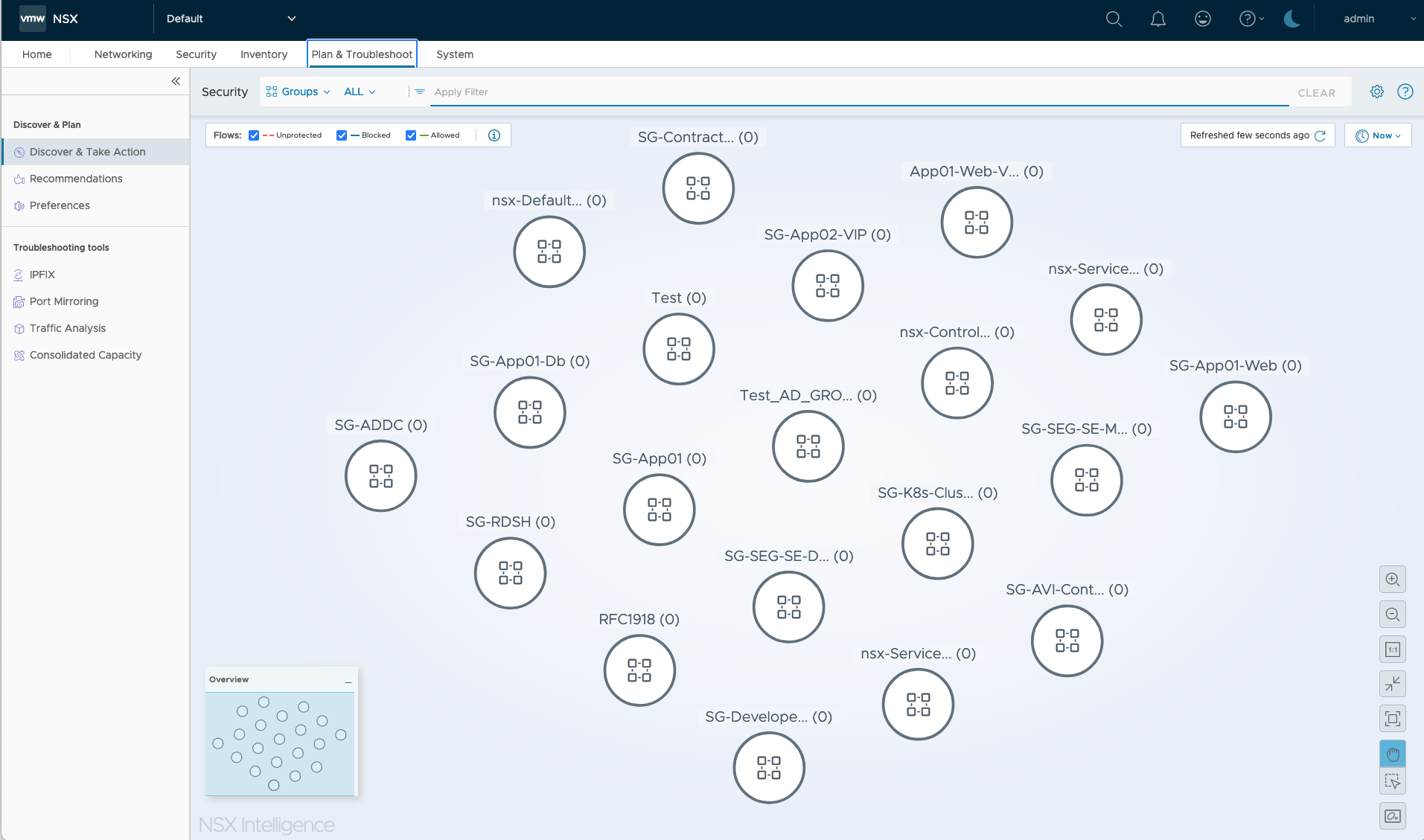Click the search icon in header
This screenshot has width=1424, height=840.
click(x=1114, y=19)
